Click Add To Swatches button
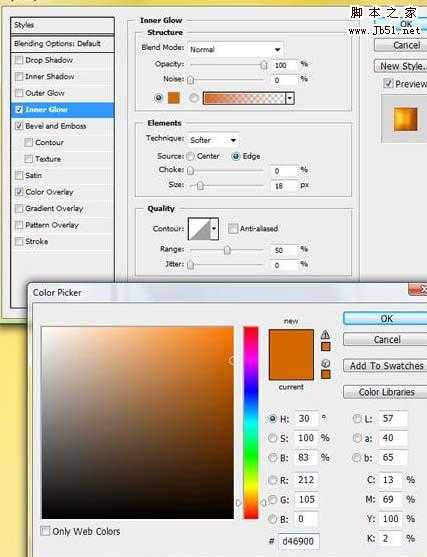427x557 pixels. (x=385, y=366)
